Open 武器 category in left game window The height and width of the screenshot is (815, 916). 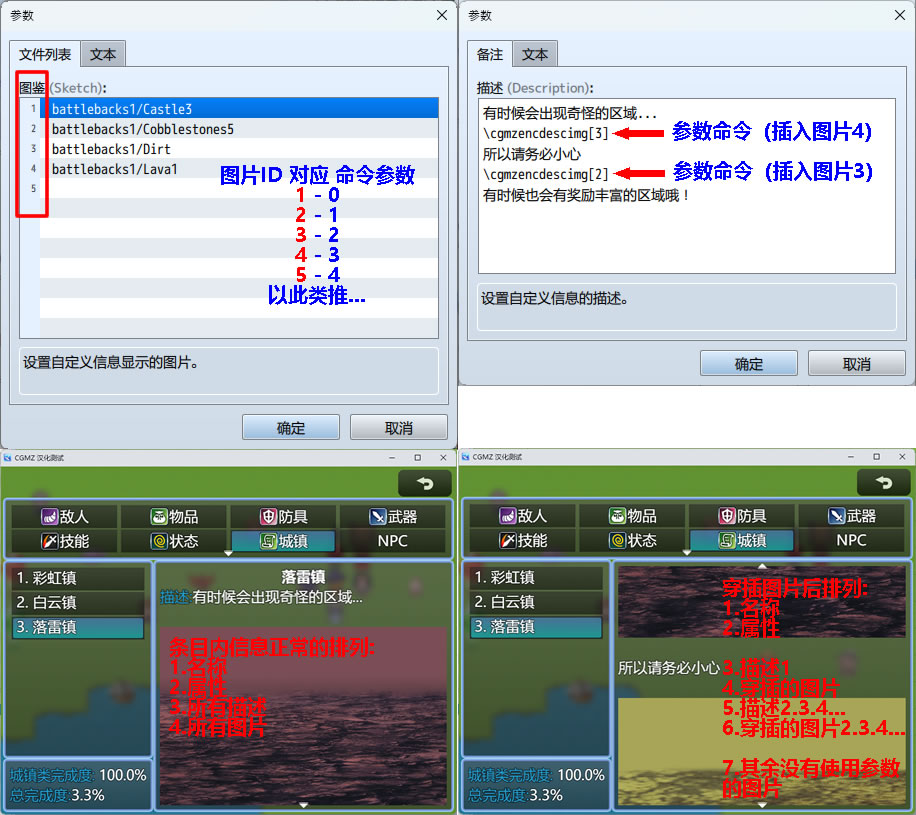point(393,516)
